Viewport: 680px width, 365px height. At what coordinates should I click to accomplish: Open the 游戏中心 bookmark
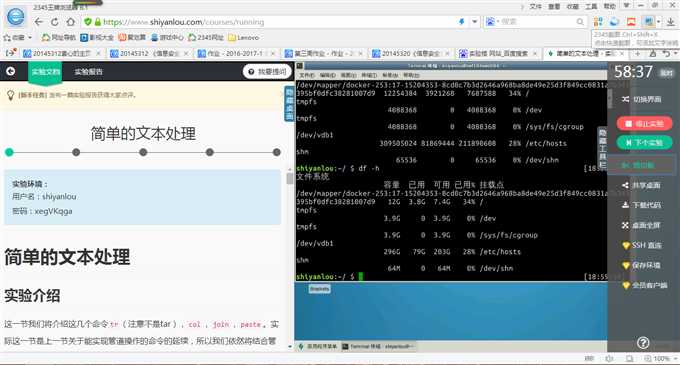(x=167, y=38)
